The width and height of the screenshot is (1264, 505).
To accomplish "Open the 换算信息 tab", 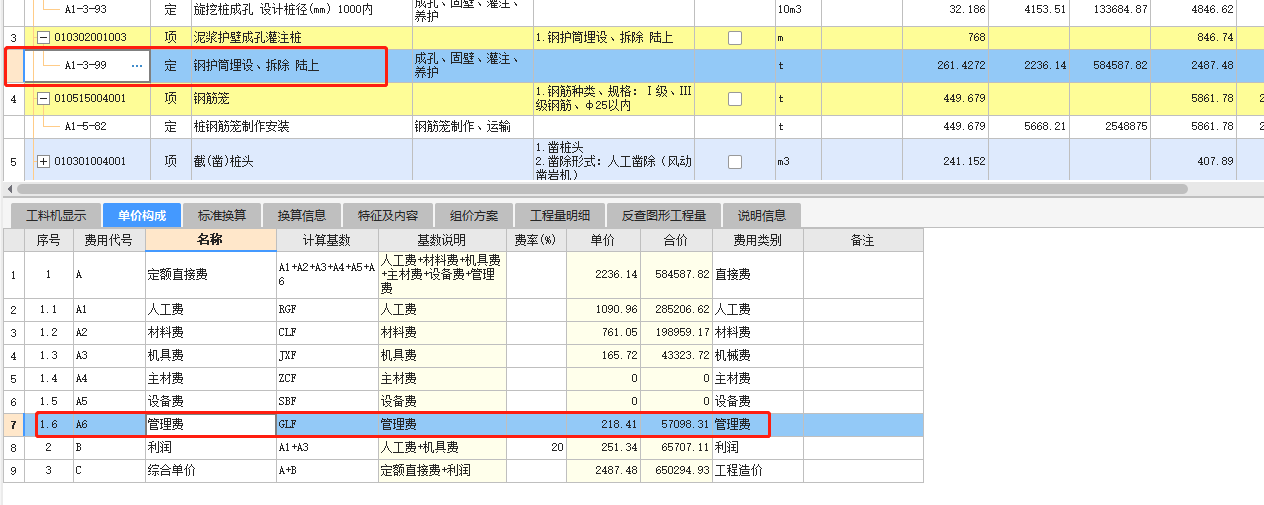I will [x=301, y=215].
